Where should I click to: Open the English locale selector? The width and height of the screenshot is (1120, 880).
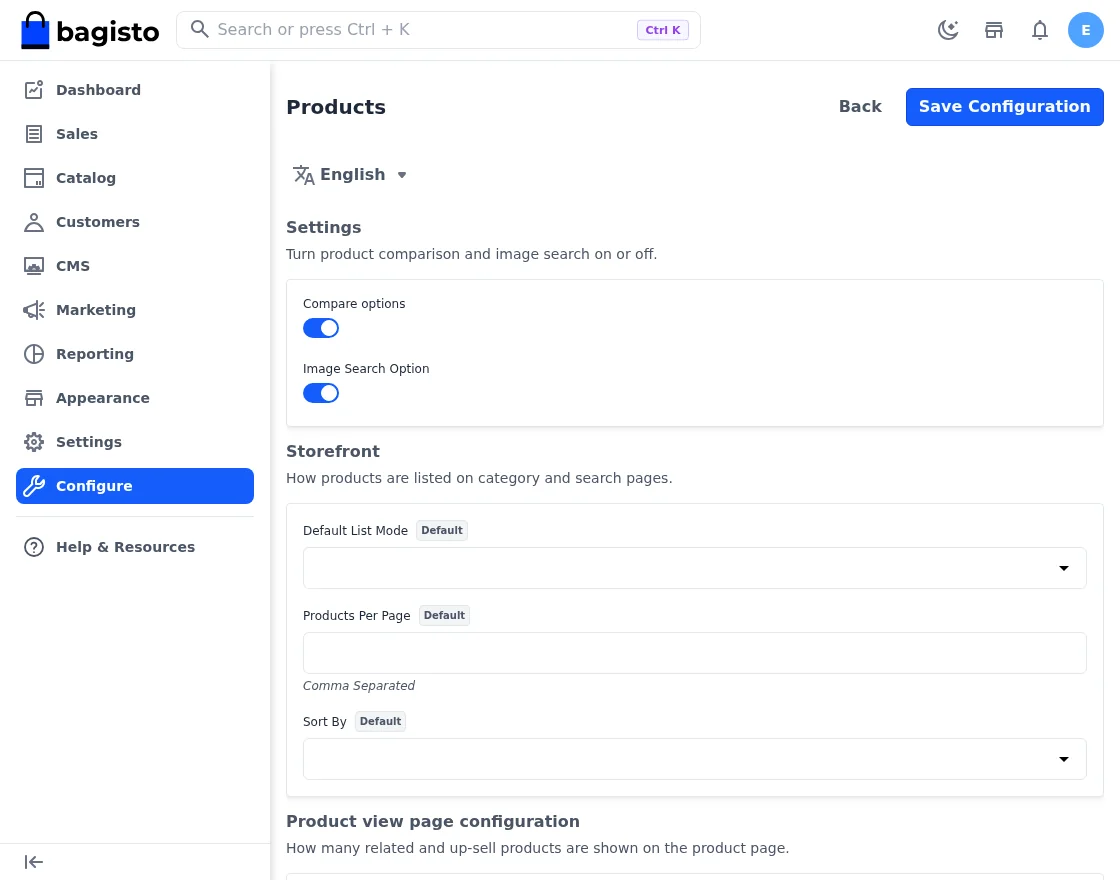(350, 175)
